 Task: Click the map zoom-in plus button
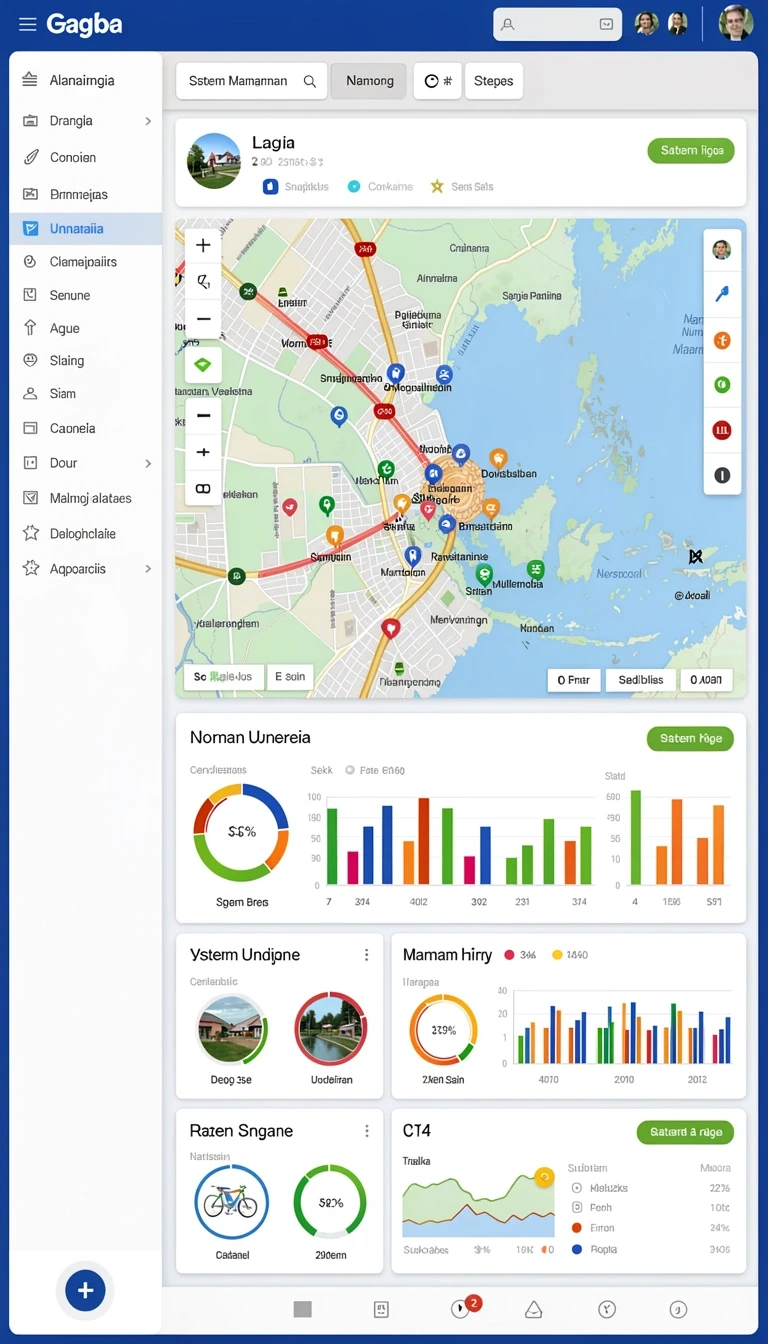pos(203,246)
